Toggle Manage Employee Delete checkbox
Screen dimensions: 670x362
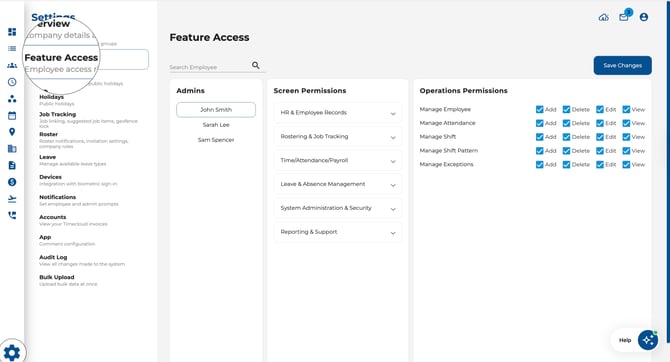(x=566, y=109)
